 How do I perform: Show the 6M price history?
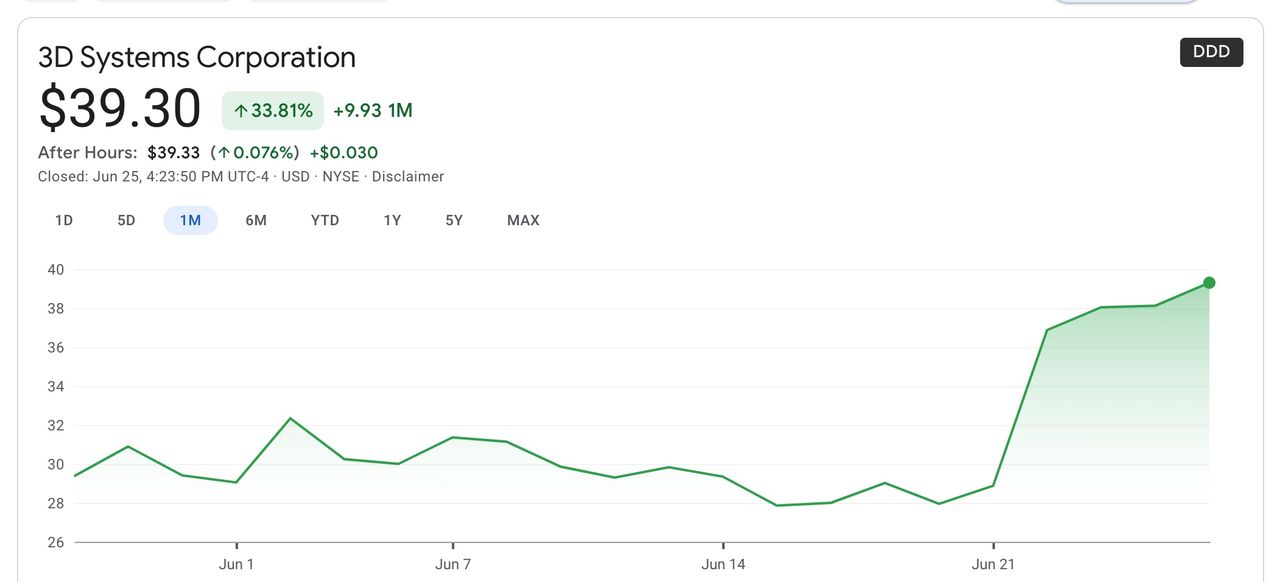point(256,220)
